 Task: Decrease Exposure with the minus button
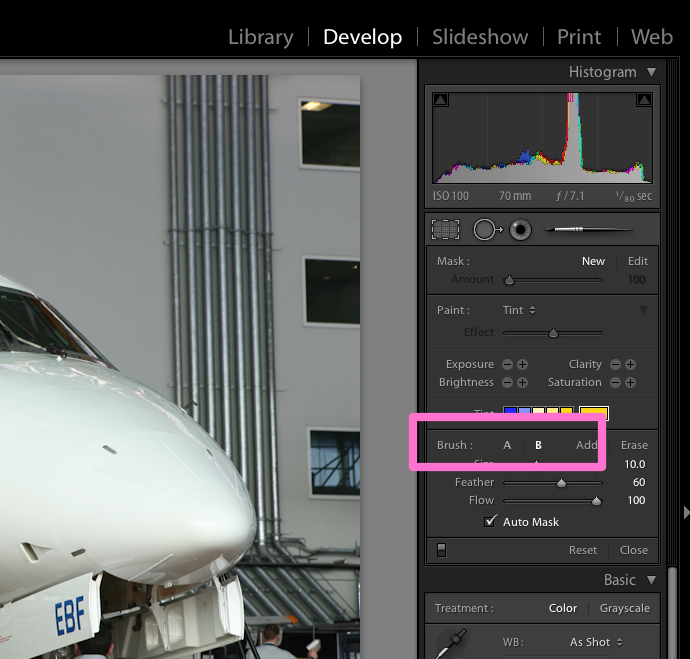[507, 364]
